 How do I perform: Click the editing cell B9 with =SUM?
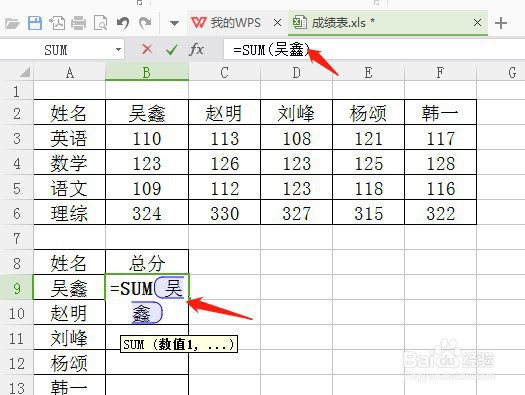(x=147, y=288)
